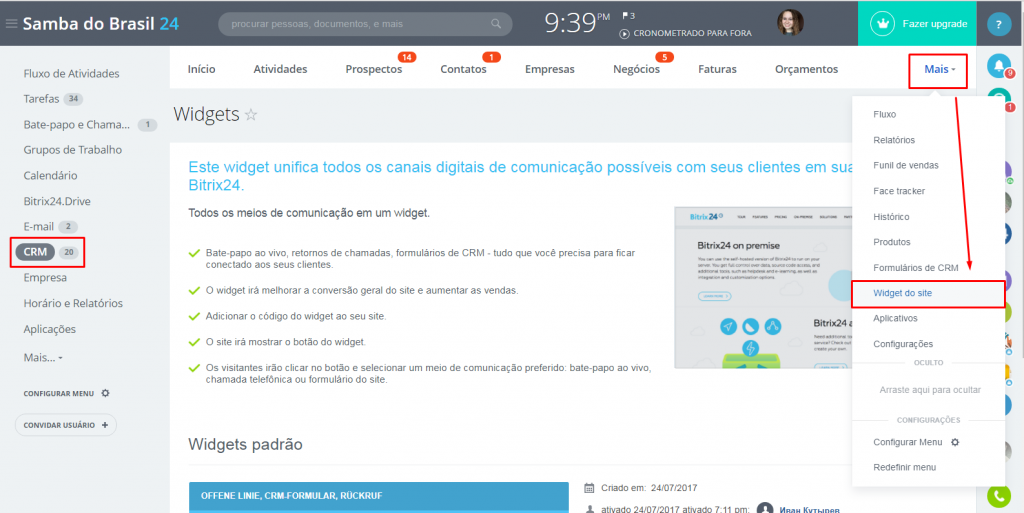Image resolution: width=1024 pixels, height=513 pixels.
Task: Click the green phone call button
Action: click(x=999, y=495)
